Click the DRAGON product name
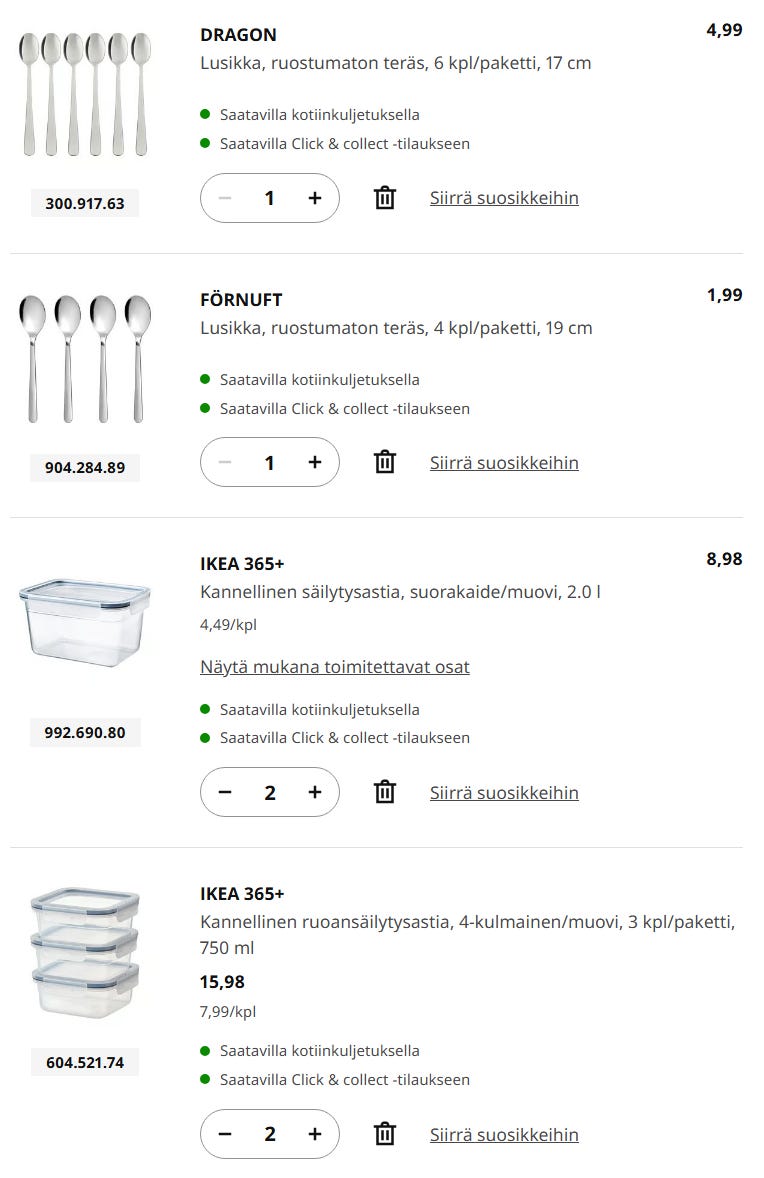The width and height of the screenshot is (764, 1178). click(x=238, y=35)
